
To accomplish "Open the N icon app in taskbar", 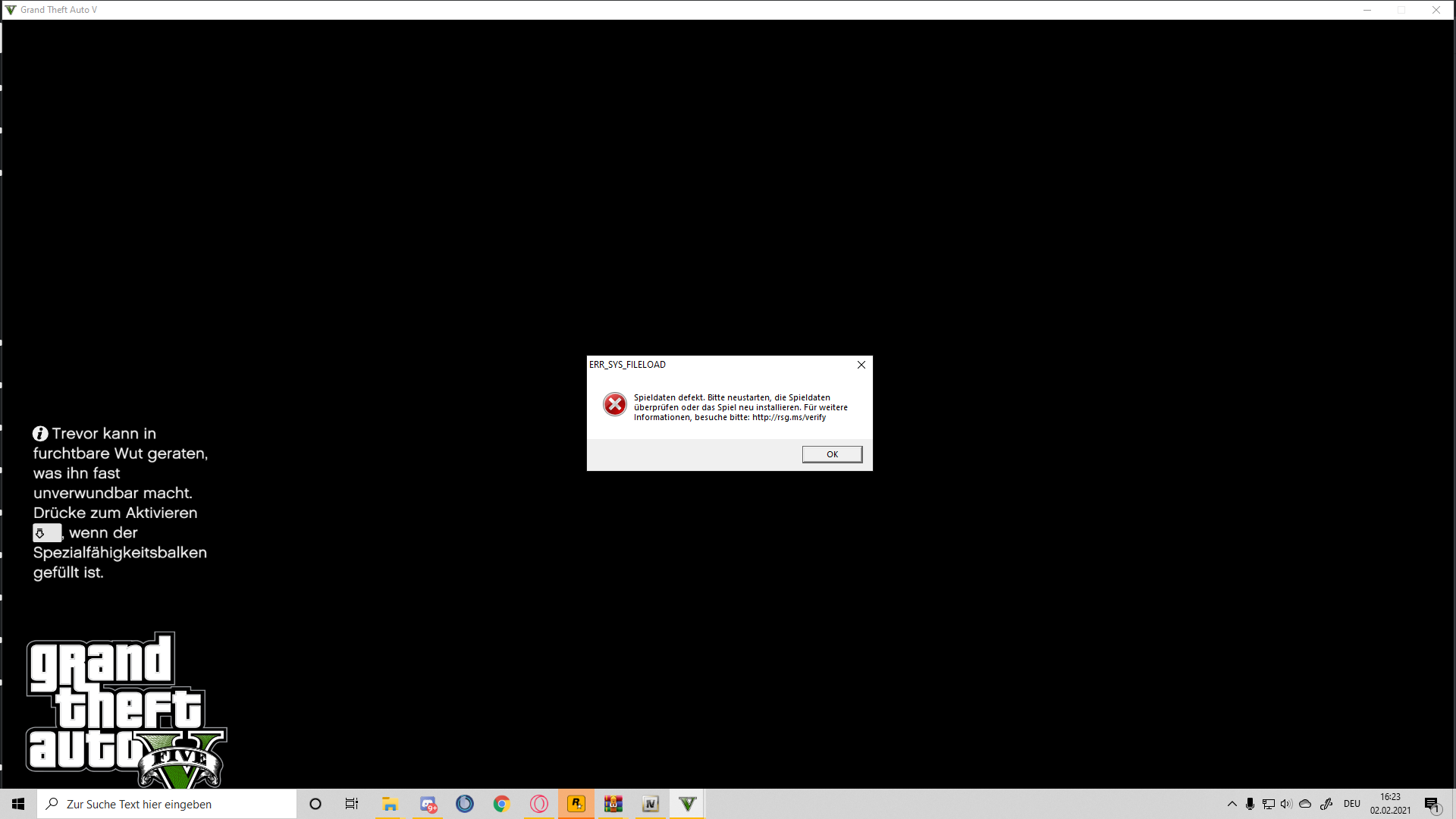I will (x=650, y=804).
